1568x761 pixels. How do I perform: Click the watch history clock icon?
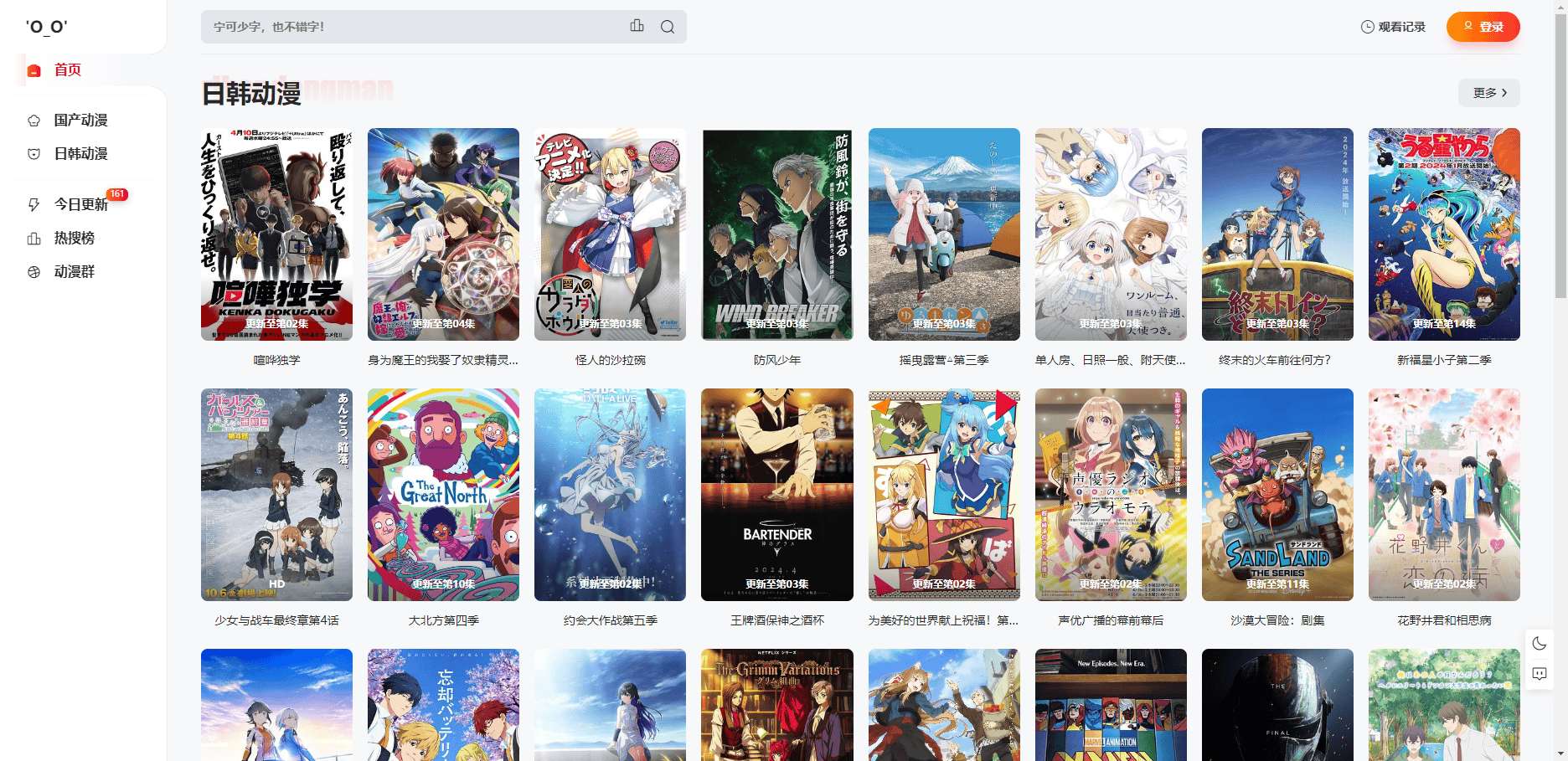point(1367,27)
